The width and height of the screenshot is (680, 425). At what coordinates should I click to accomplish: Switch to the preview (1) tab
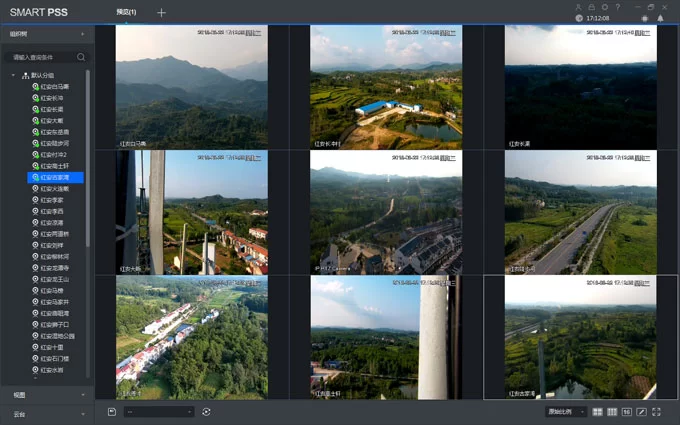point(126,12)
